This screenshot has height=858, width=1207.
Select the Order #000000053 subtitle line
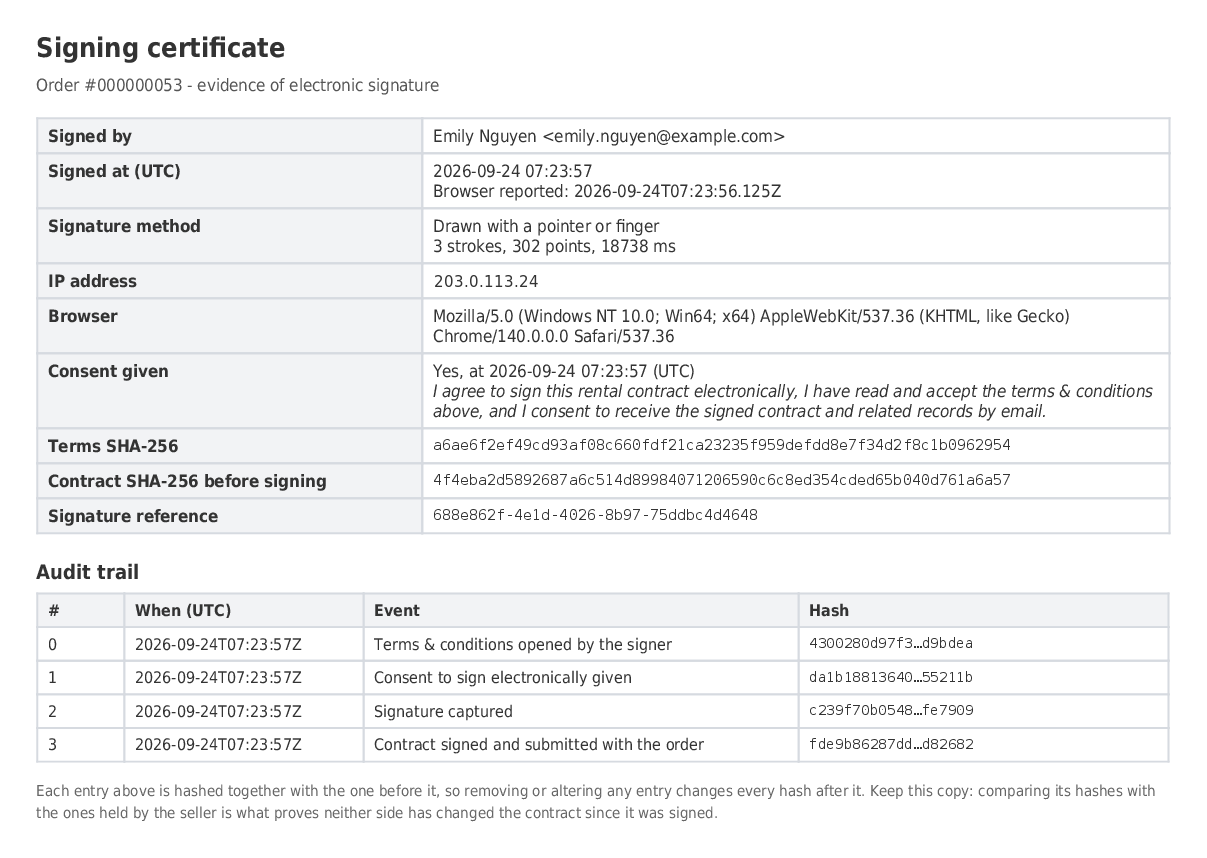point(237,85)
